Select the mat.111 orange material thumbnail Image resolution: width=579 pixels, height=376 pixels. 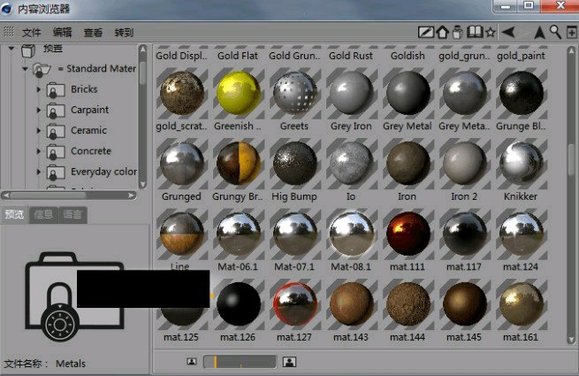click(x=408, y=234)
